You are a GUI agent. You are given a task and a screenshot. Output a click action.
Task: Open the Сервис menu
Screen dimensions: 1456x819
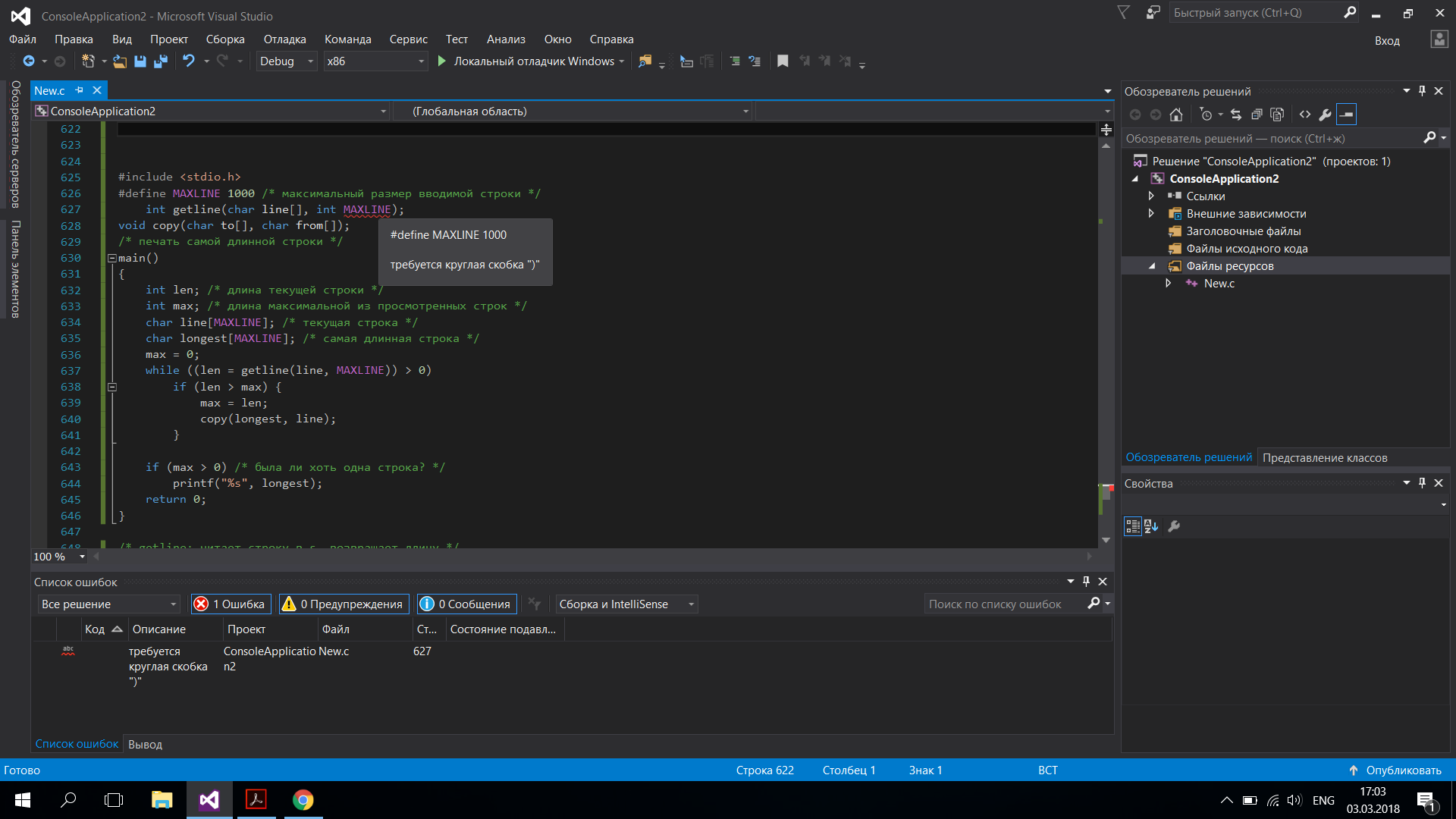(408, 39)
